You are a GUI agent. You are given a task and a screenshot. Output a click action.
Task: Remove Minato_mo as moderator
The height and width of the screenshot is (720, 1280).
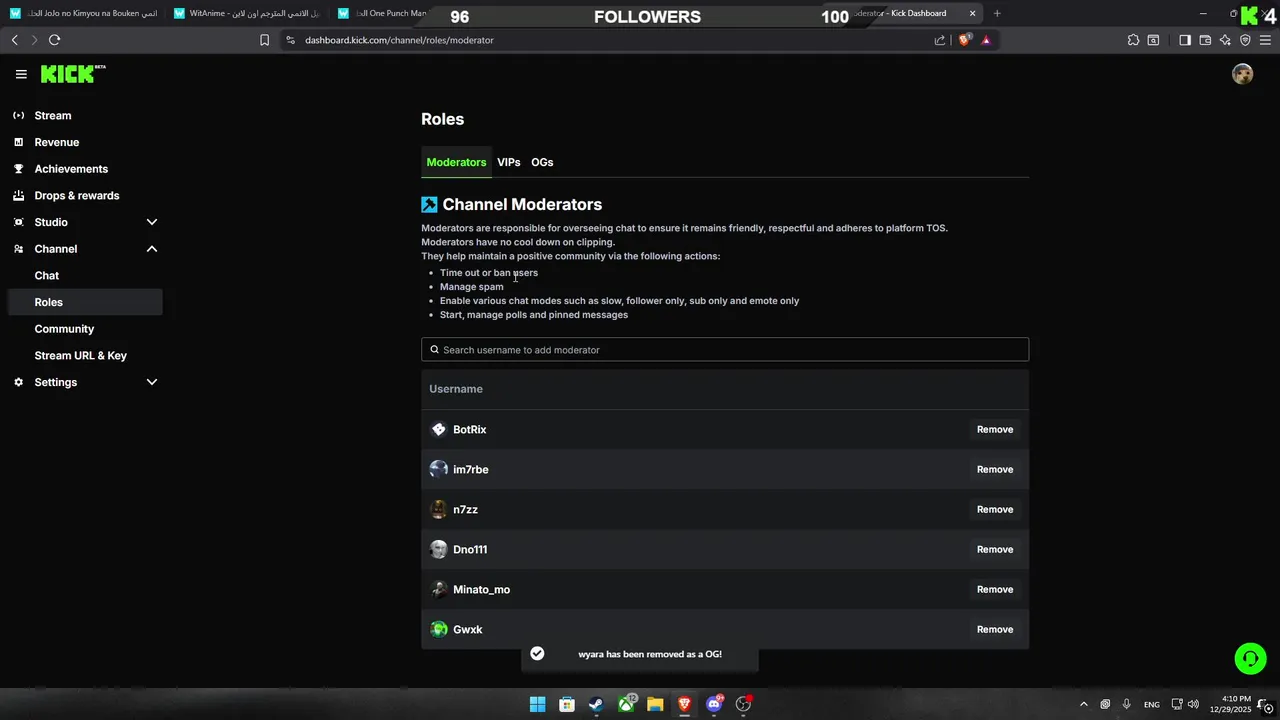[x=995, y=589]
